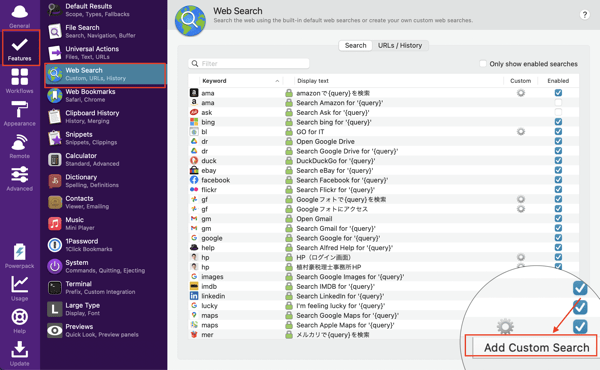
Task: Disable the DuckDuckGo search checkbox
Action: tap(558, 160)
